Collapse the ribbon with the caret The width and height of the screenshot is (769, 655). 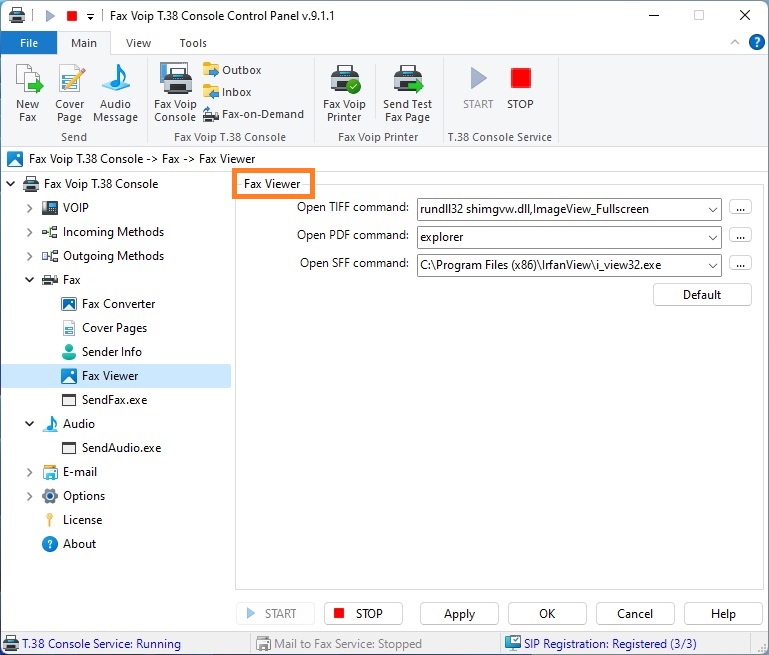pos(735,42)
